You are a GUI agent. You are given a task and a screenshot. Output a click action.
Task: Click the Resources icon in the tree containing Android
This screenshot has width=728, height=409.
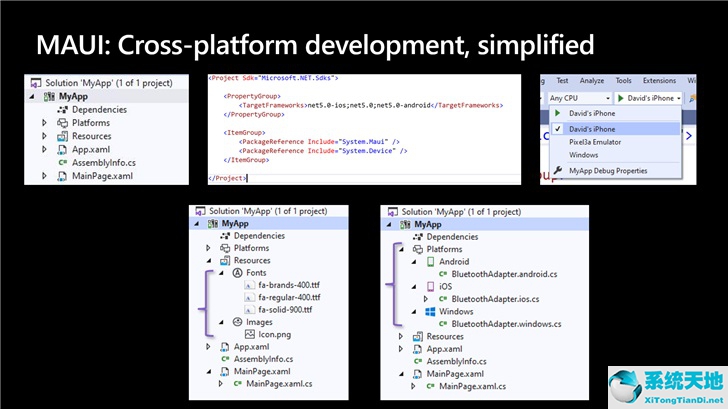tap(418, 337)
